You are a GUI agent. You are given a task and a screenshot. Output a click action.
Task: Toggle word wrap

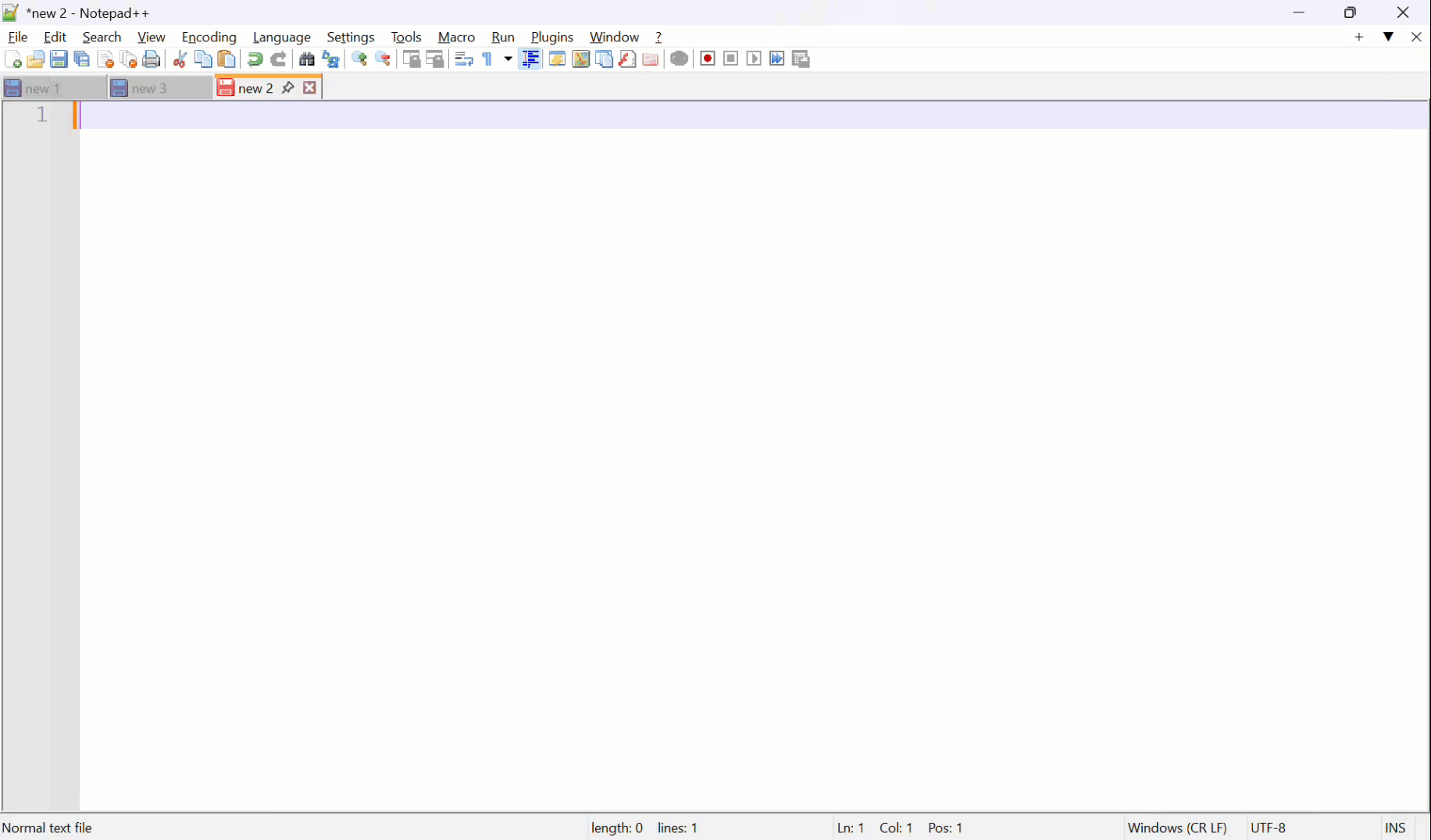pos(464,59)
